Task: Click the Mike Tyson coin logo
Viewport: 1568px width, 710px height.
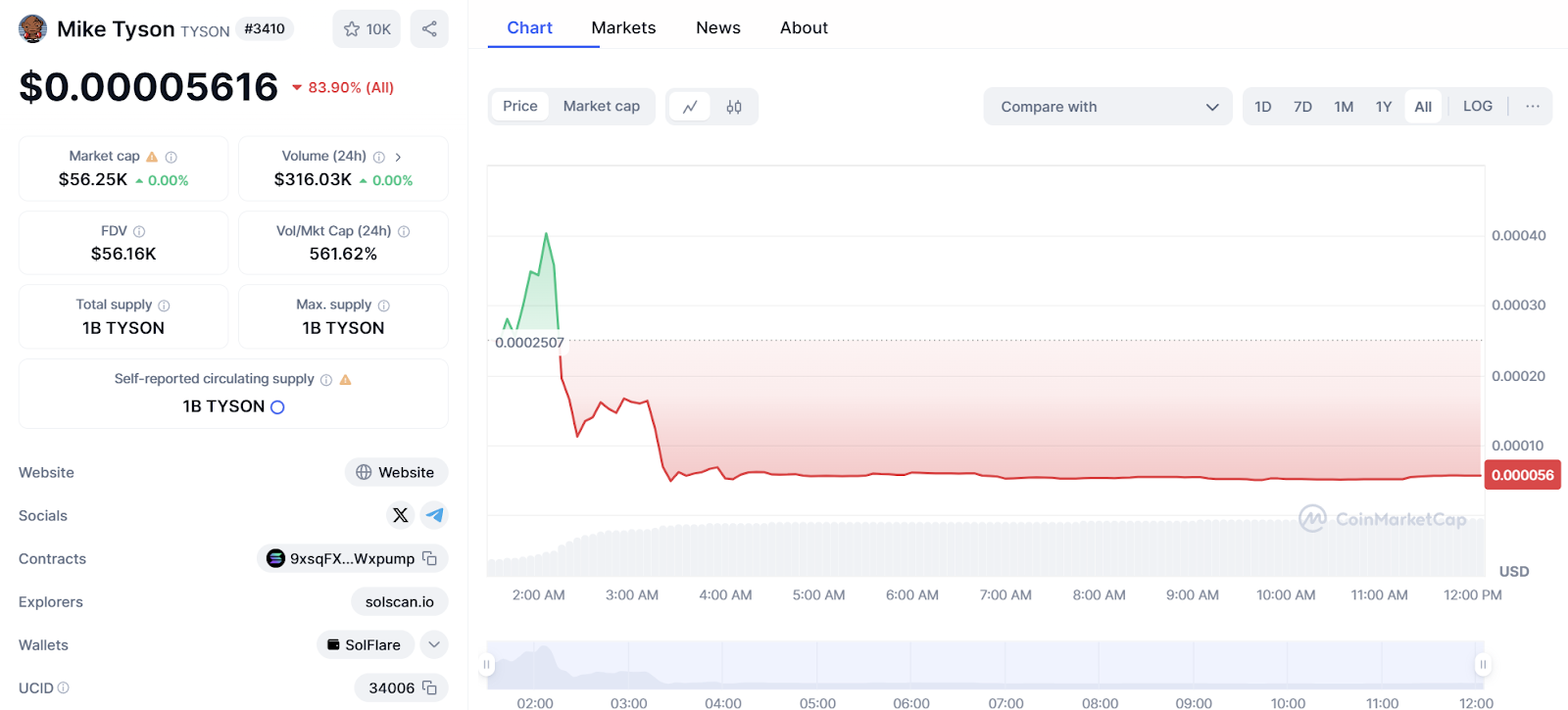Action: pyautogui.click(x=32, y=28)
